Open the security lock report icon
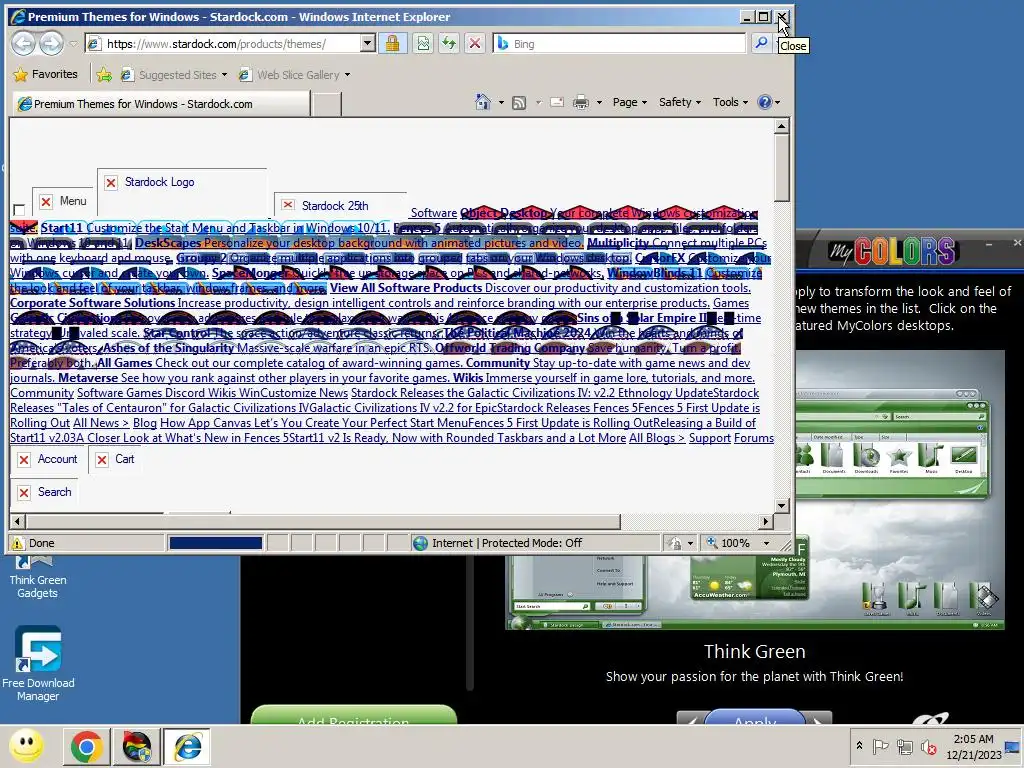Image resolution: width=1024 pixels, height=768 pixels. coord(392,44)
